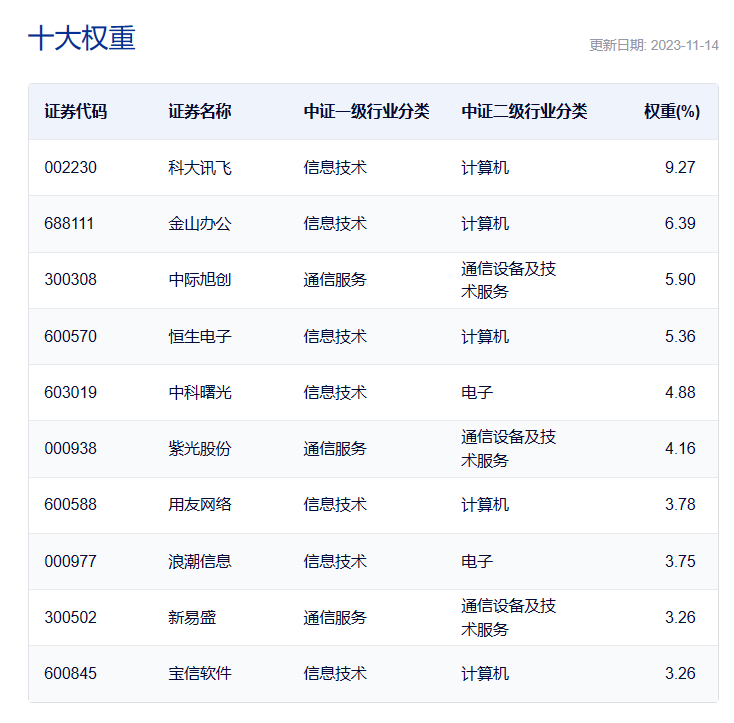Select security code 300502
Viewport: 734px width, 723px height.
[x=71, y=617]
